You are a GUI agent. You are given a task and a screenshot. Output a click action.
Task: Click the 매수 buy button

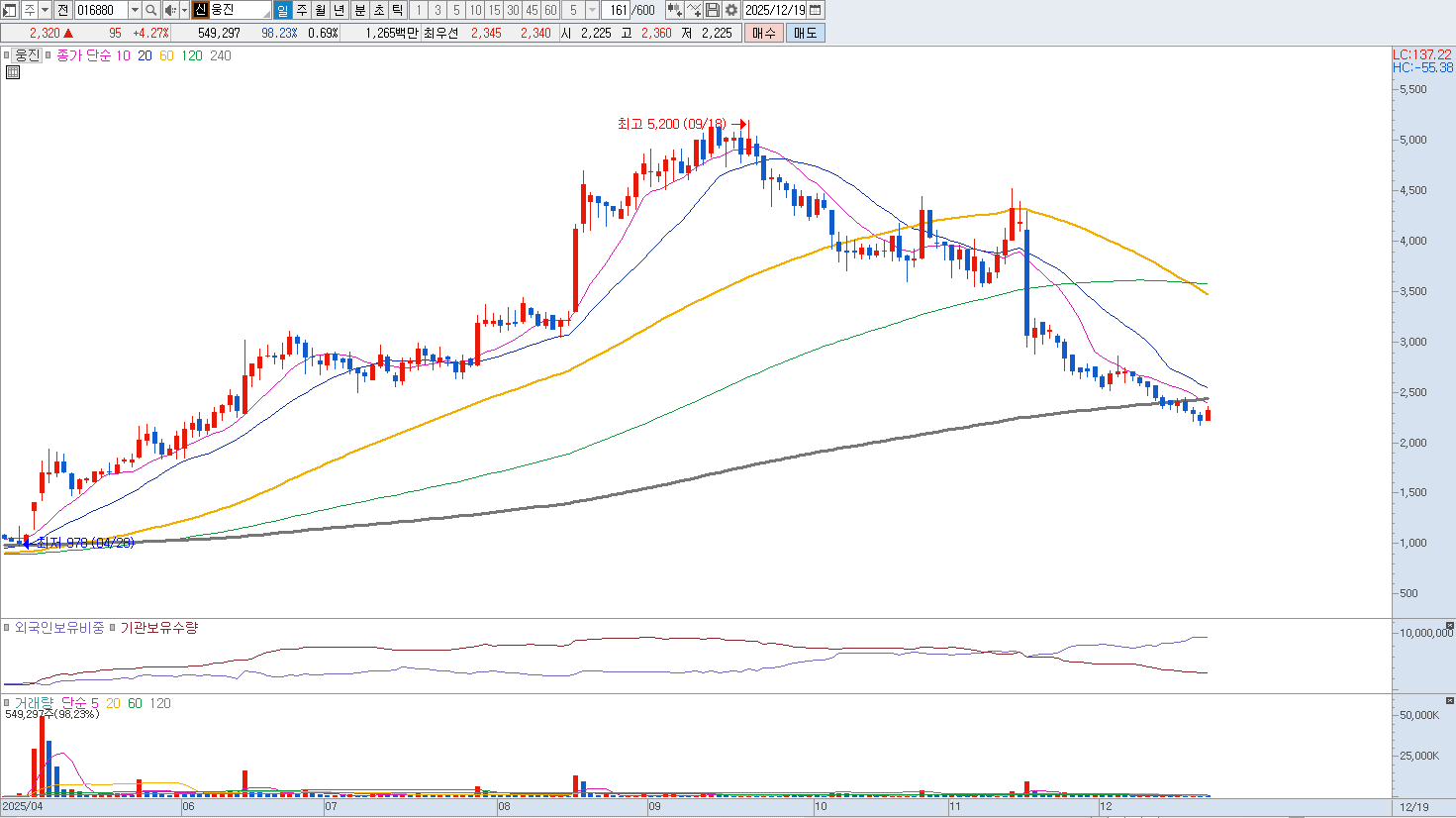click(764, 33)
